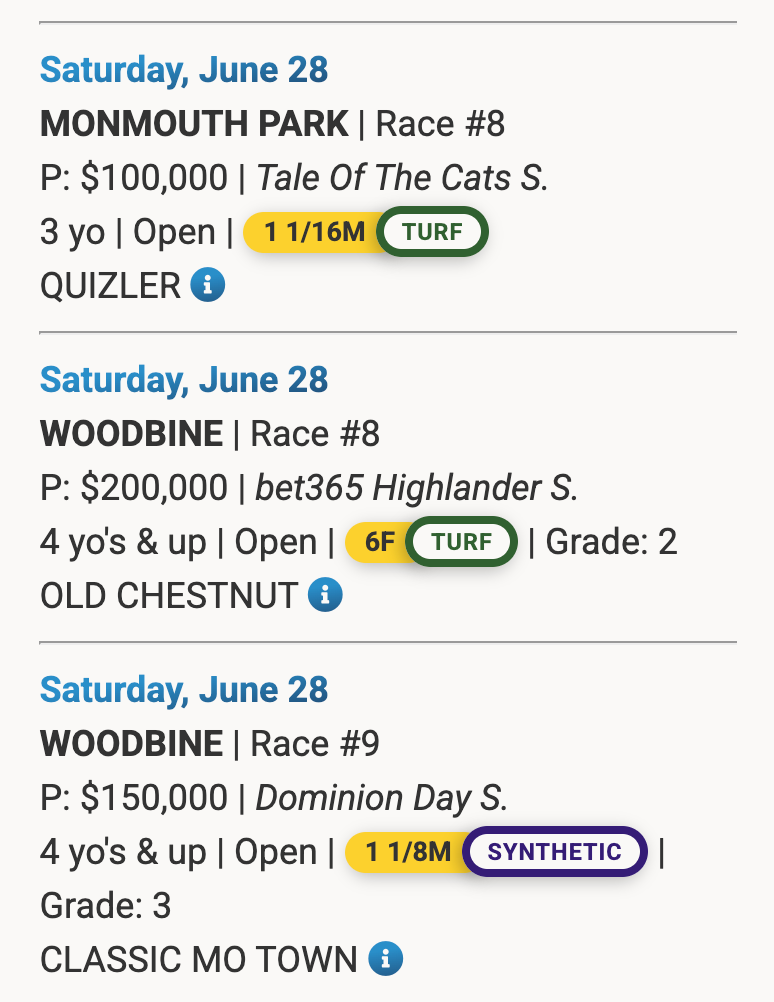Click WOODBINE track name for Race #8

(132, 433)
